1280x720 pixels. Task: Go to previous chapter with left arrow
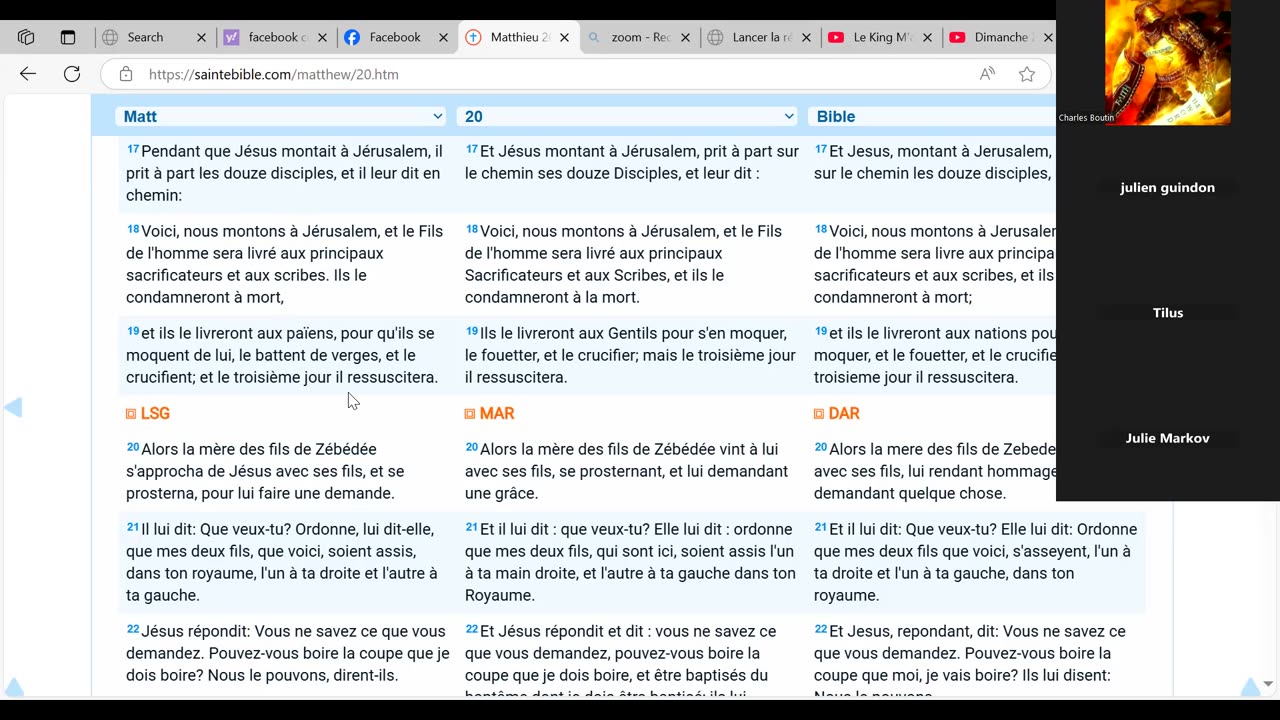click(13, 407)
